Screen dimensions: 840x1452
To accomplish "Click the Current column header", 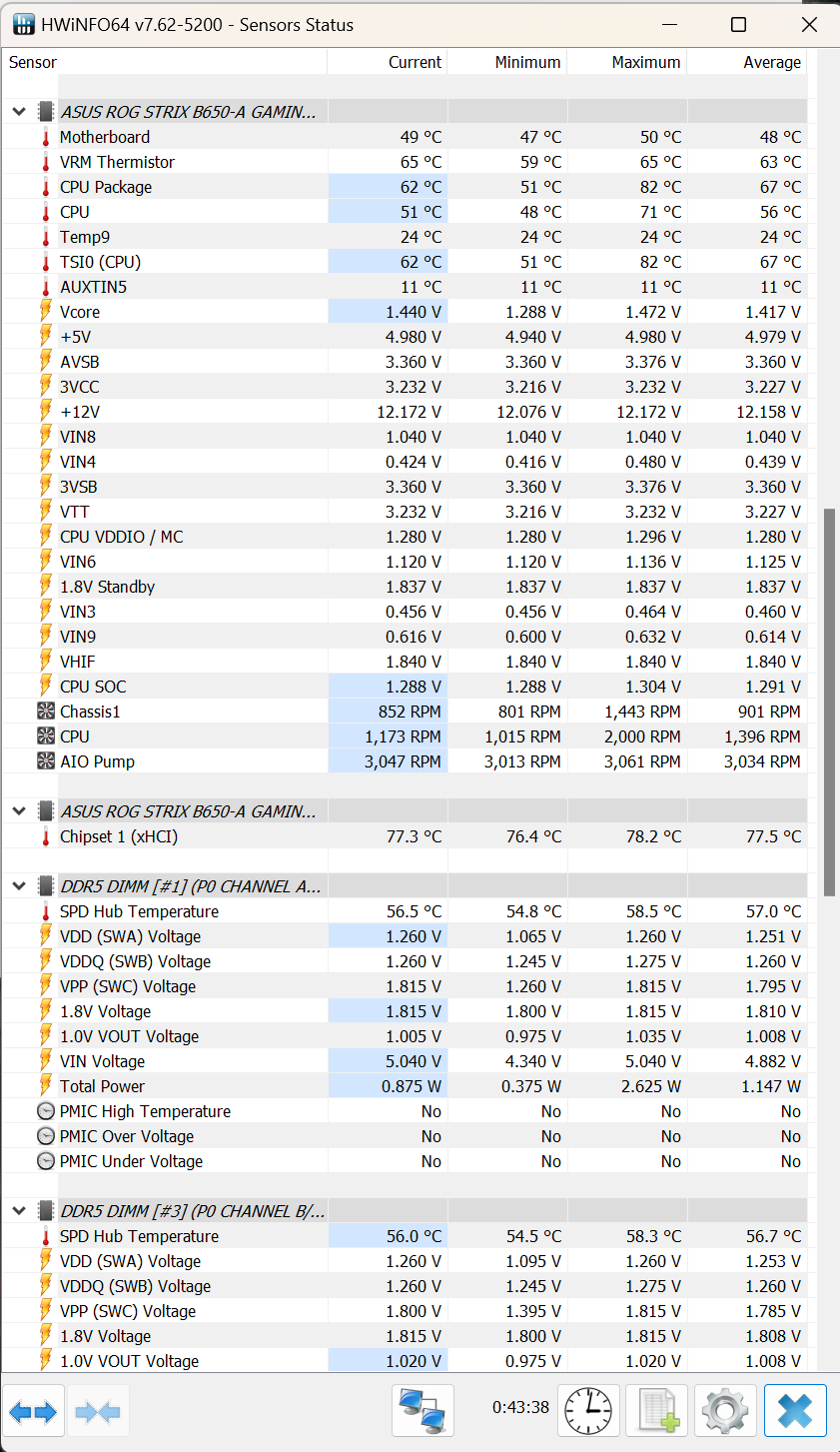I will point(387,62).
